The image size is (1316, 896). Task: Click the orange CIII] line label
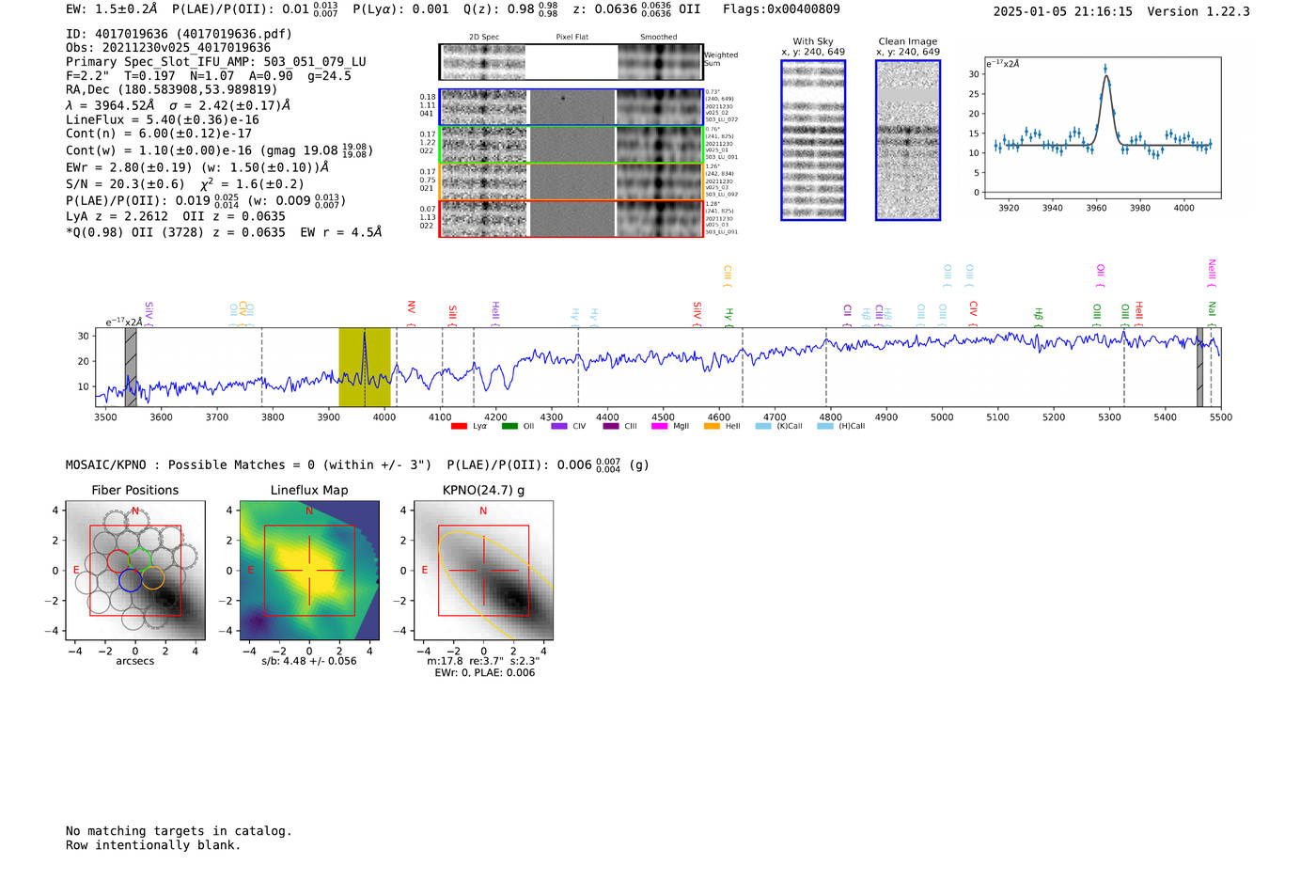tap(728, 276)
